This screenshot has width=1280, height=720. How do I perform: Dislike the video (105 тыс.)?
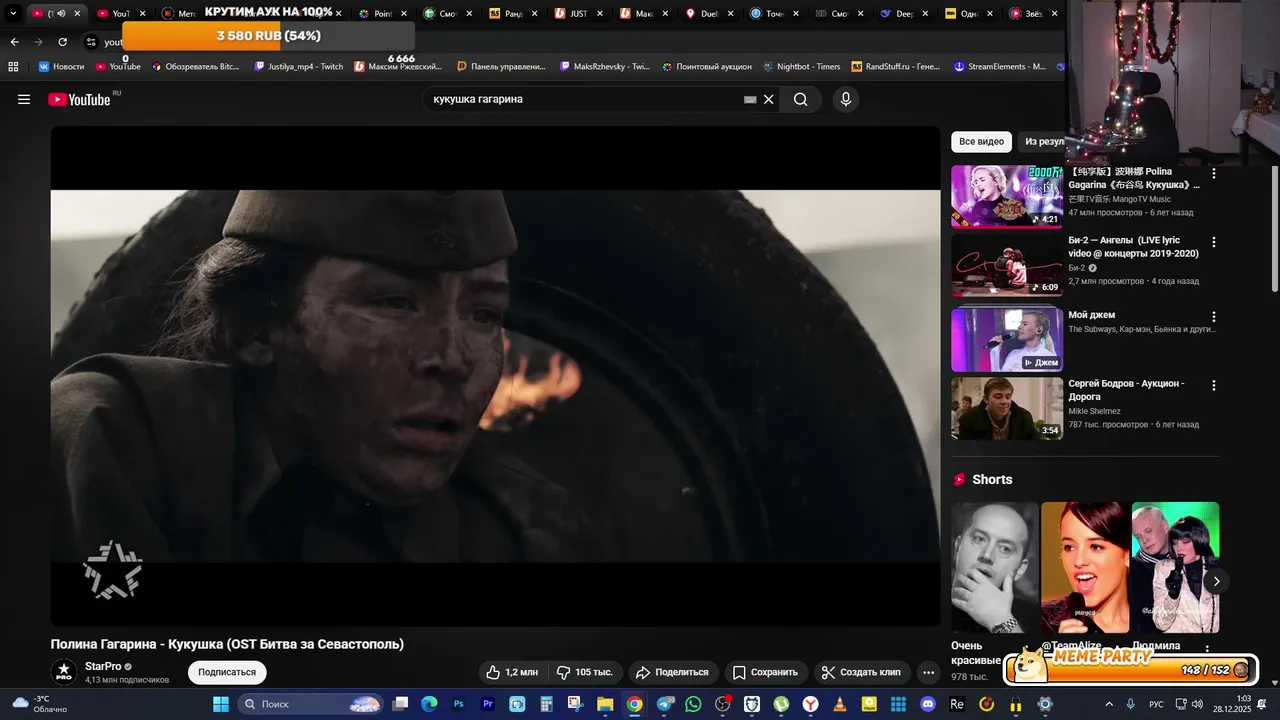(585, 672)
